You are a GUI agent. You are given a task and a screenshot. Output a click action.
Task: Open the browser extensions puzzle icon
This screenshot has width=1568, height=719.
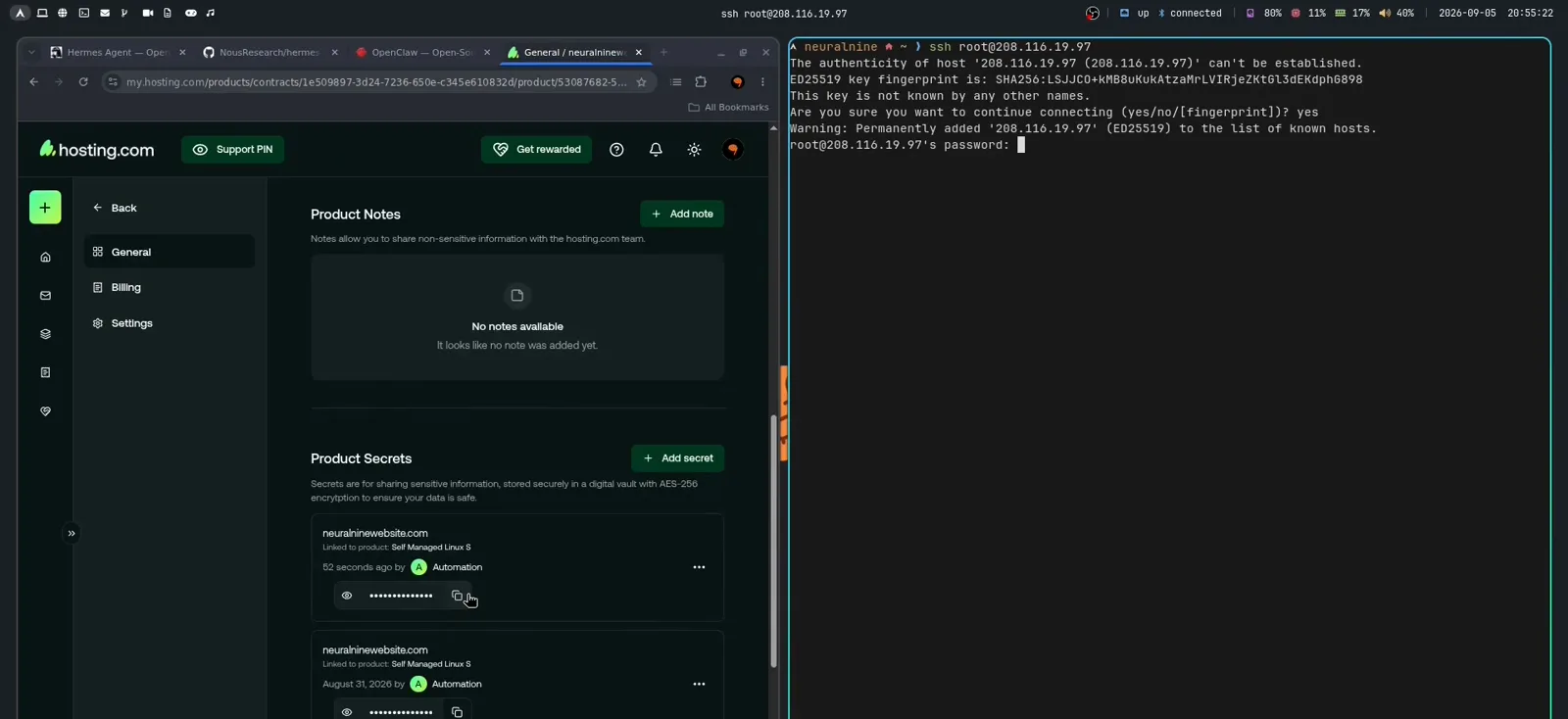tap(701, 82)
